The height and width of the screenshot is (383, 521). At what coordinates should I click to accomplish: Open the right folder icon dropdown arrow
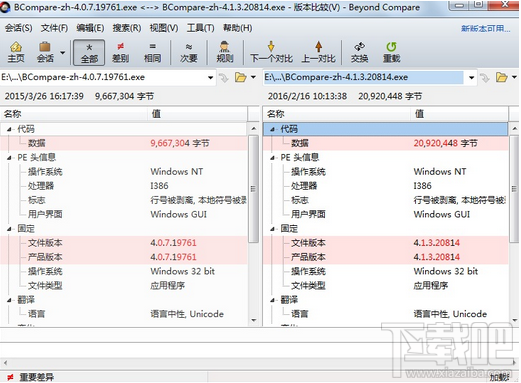(x=514, y=77)
